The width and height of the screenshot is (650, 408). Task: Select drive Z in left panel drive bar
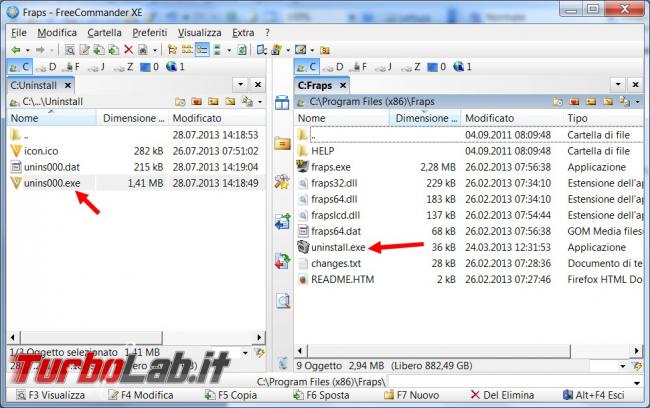click(x=124, y=67)
